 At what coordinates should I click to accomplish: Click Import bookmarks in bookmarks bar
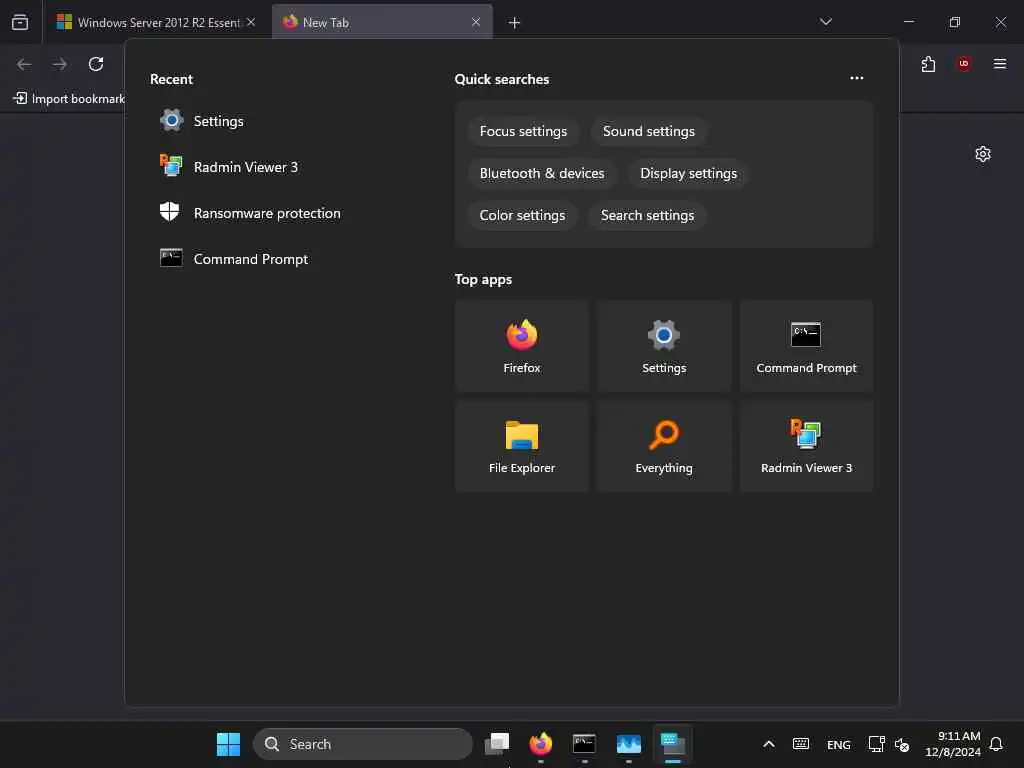(69, 99)
